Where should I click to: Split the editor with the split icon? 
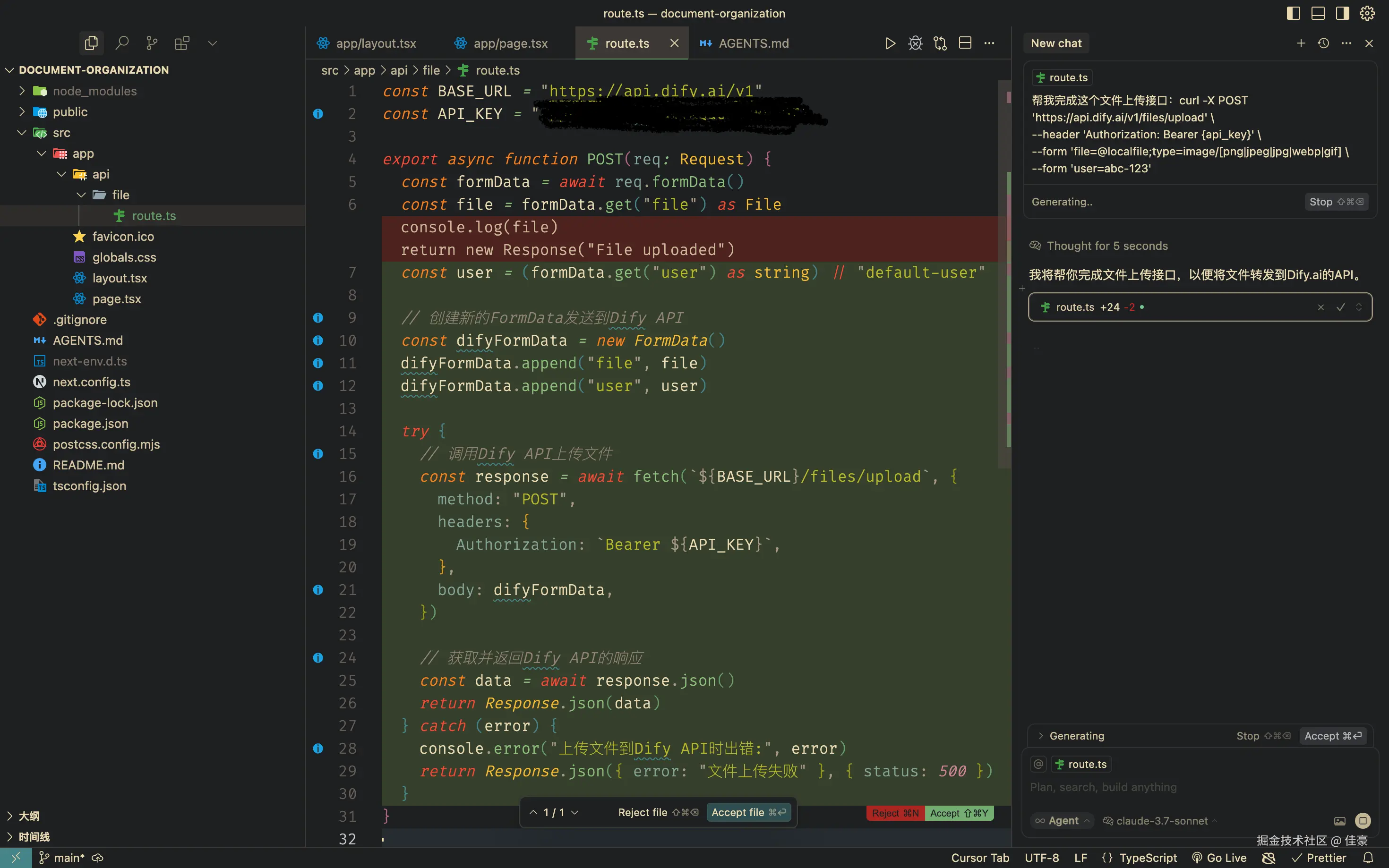(965, 43)
